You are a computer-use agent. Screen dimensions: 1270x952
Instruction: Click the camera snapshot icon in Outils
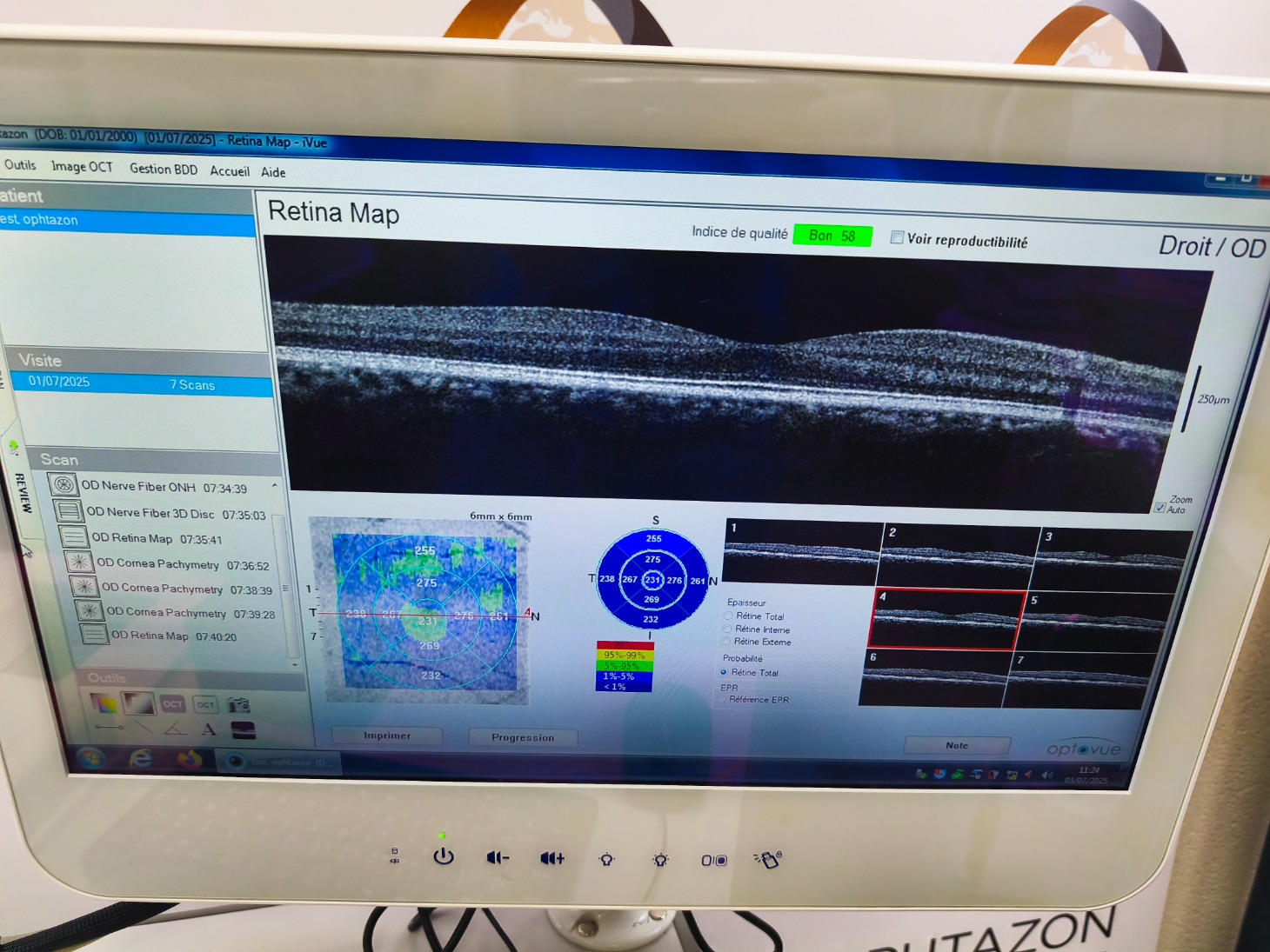[x=238, y=705]
